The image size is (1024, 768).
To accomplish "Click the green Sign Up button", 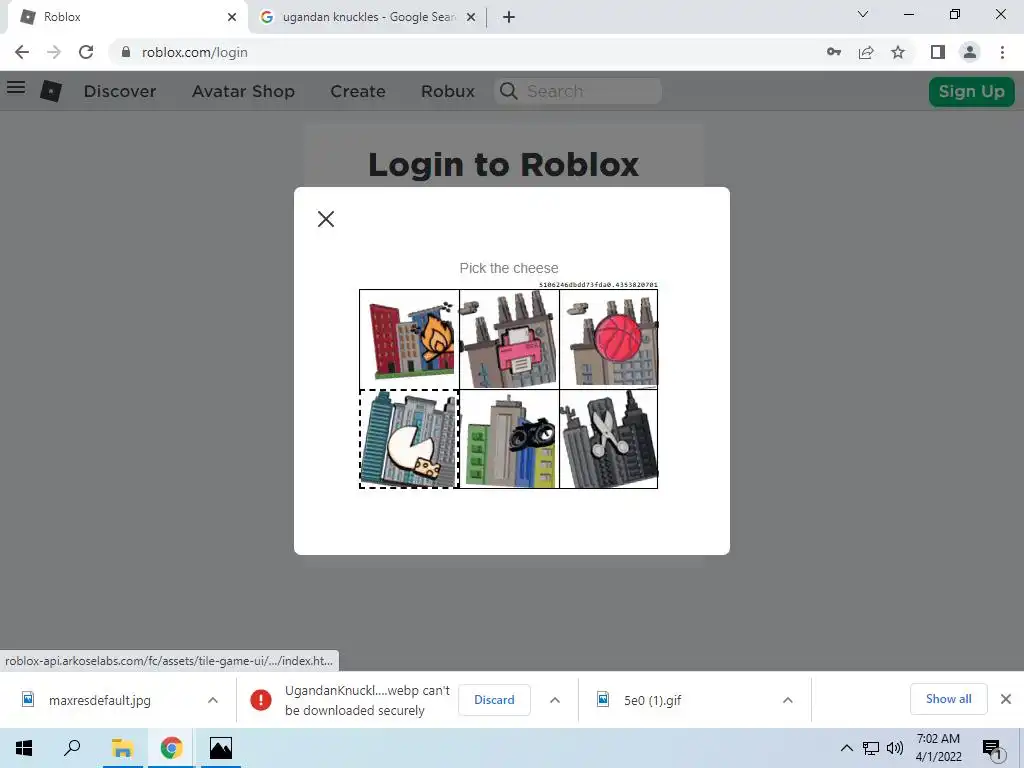I will [x=972, y=91].
